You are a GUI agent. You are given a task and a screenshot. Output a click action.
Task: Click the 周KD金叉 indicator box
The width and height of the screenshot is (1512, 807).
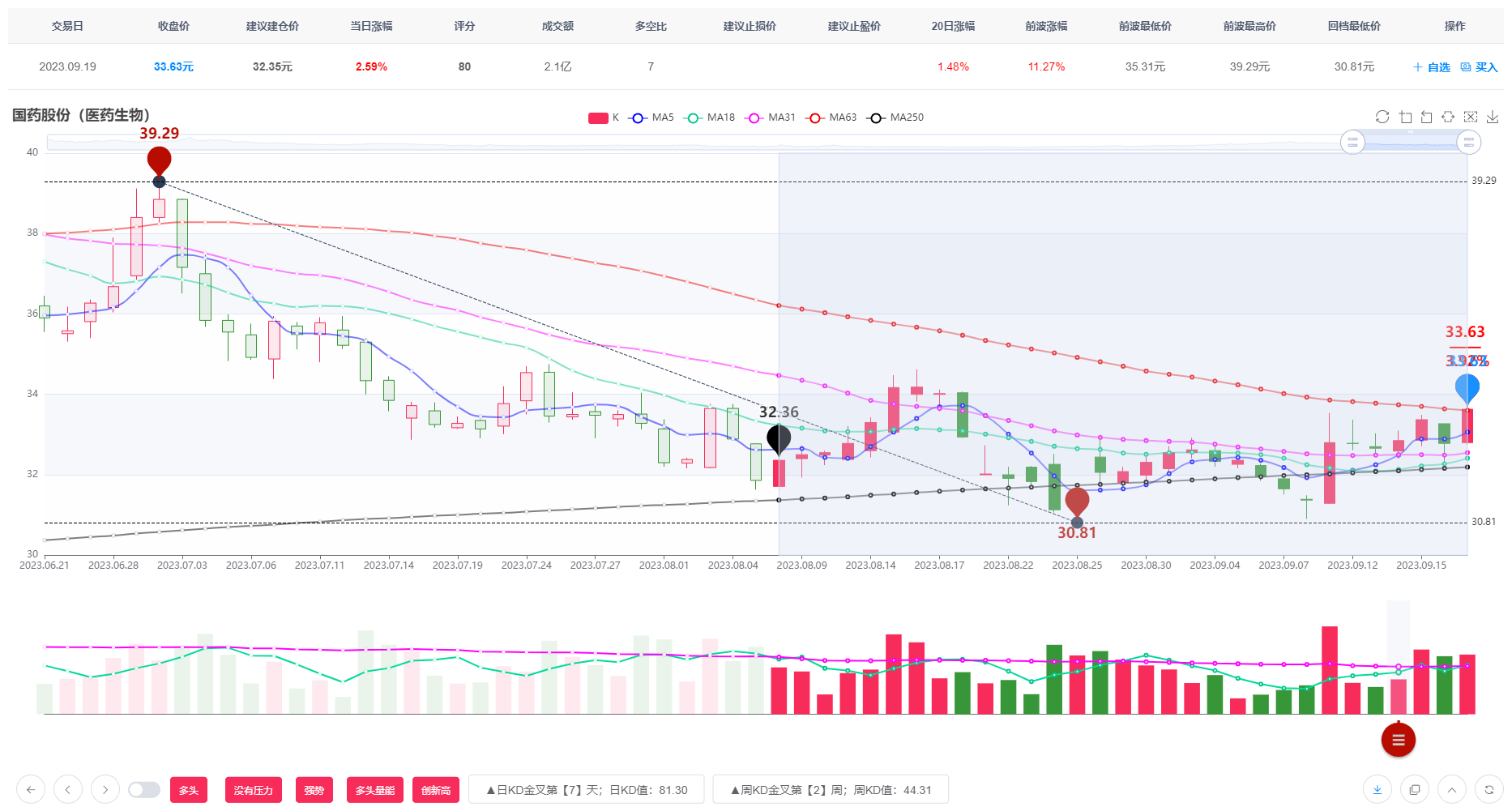tap(831, 790)
